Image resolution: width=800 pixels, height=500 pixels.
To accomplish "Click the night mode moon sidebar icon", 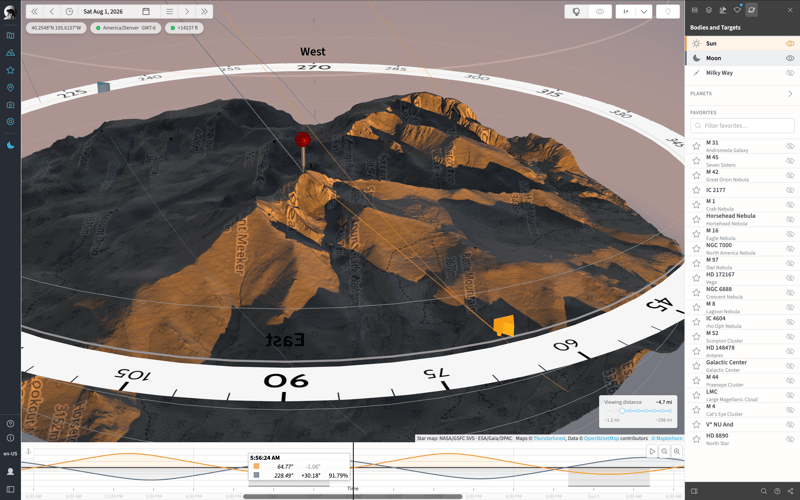I will tap(10, 145).
